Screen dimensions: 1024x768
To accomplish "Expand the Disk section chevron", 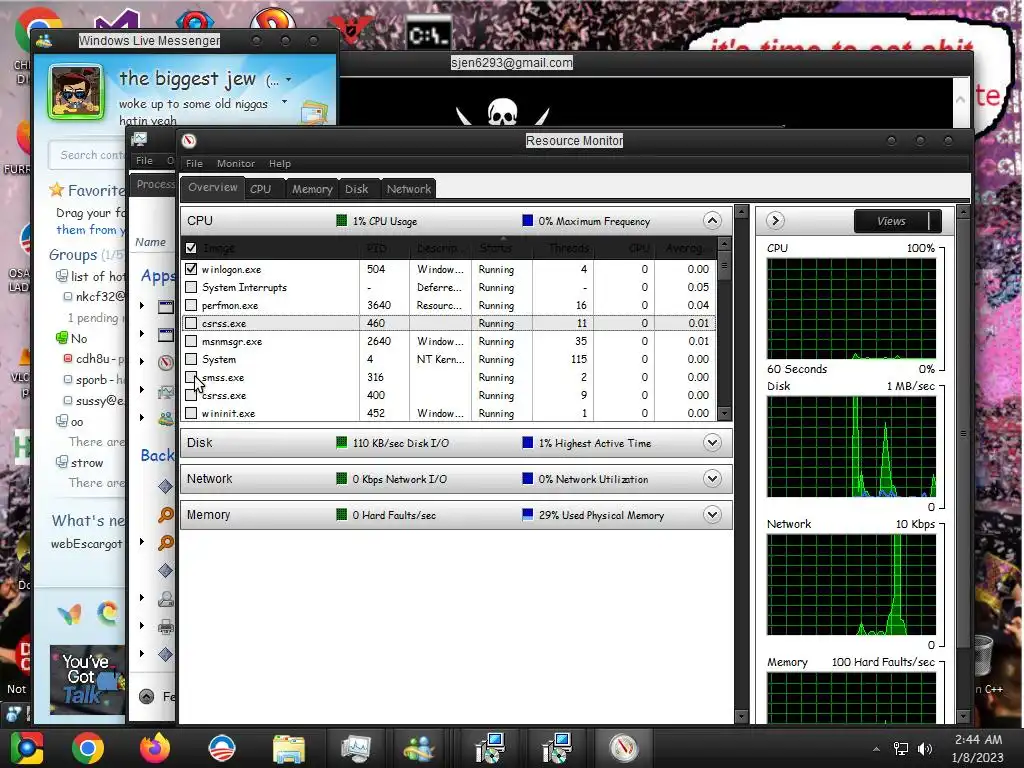I will click(712, 443).
